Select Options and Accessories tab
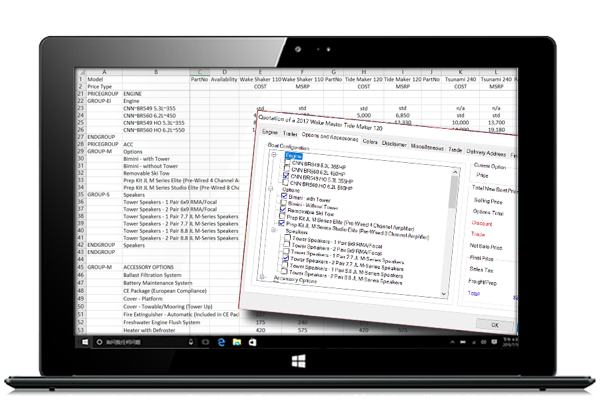Viewport: 600px width, 407px height. 330,137
